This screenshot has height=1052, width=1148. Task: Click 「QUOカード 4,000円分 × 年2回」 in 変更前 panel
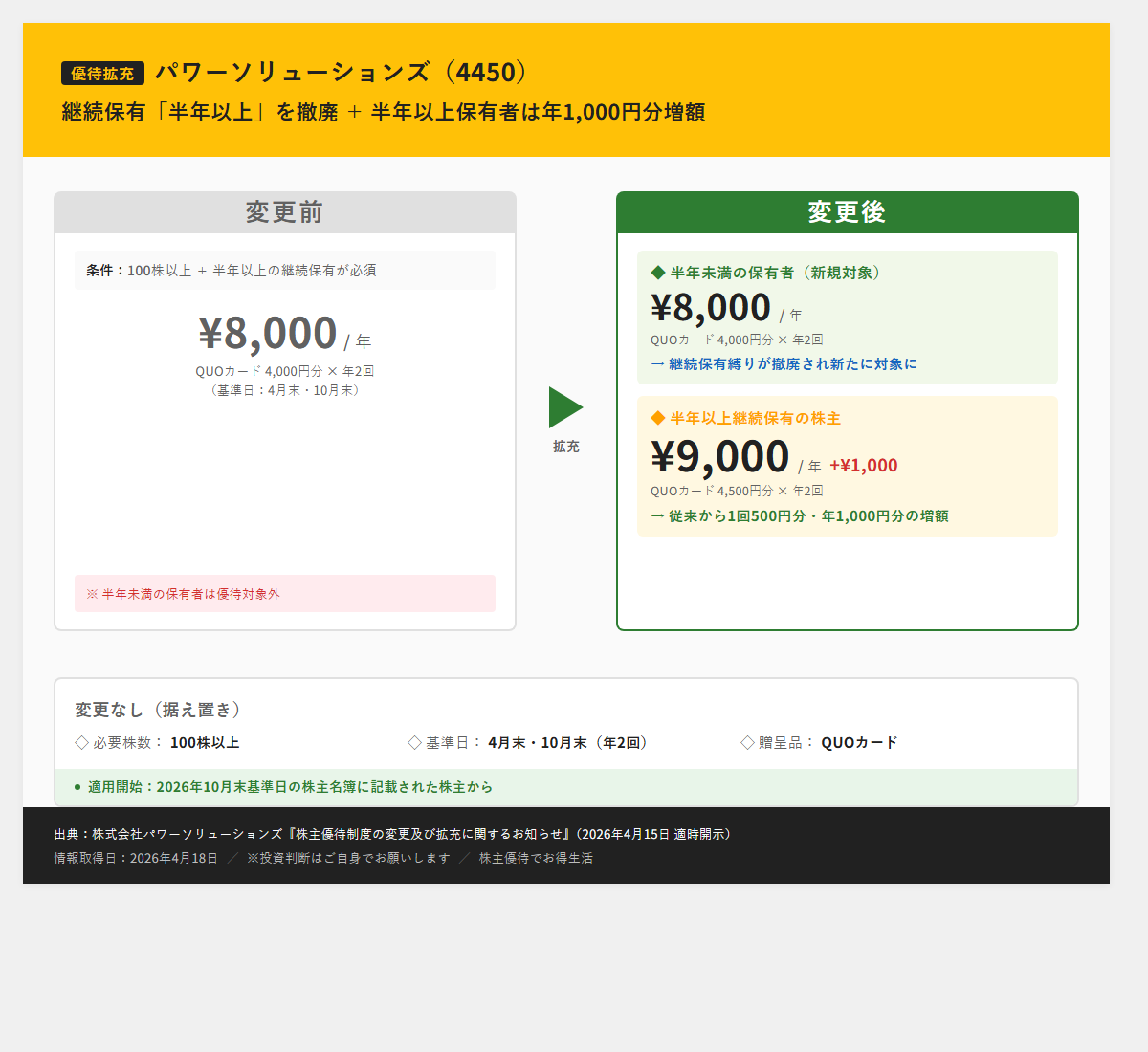(x=285, y=371)
